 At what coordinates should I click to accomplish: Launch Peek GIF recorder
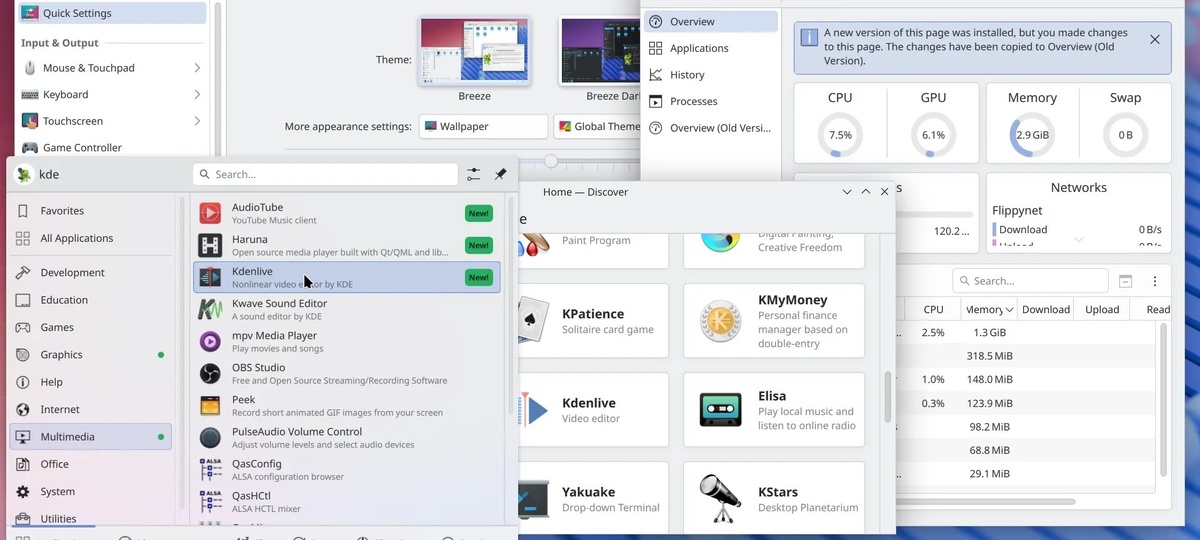click(x=346, y=405)
